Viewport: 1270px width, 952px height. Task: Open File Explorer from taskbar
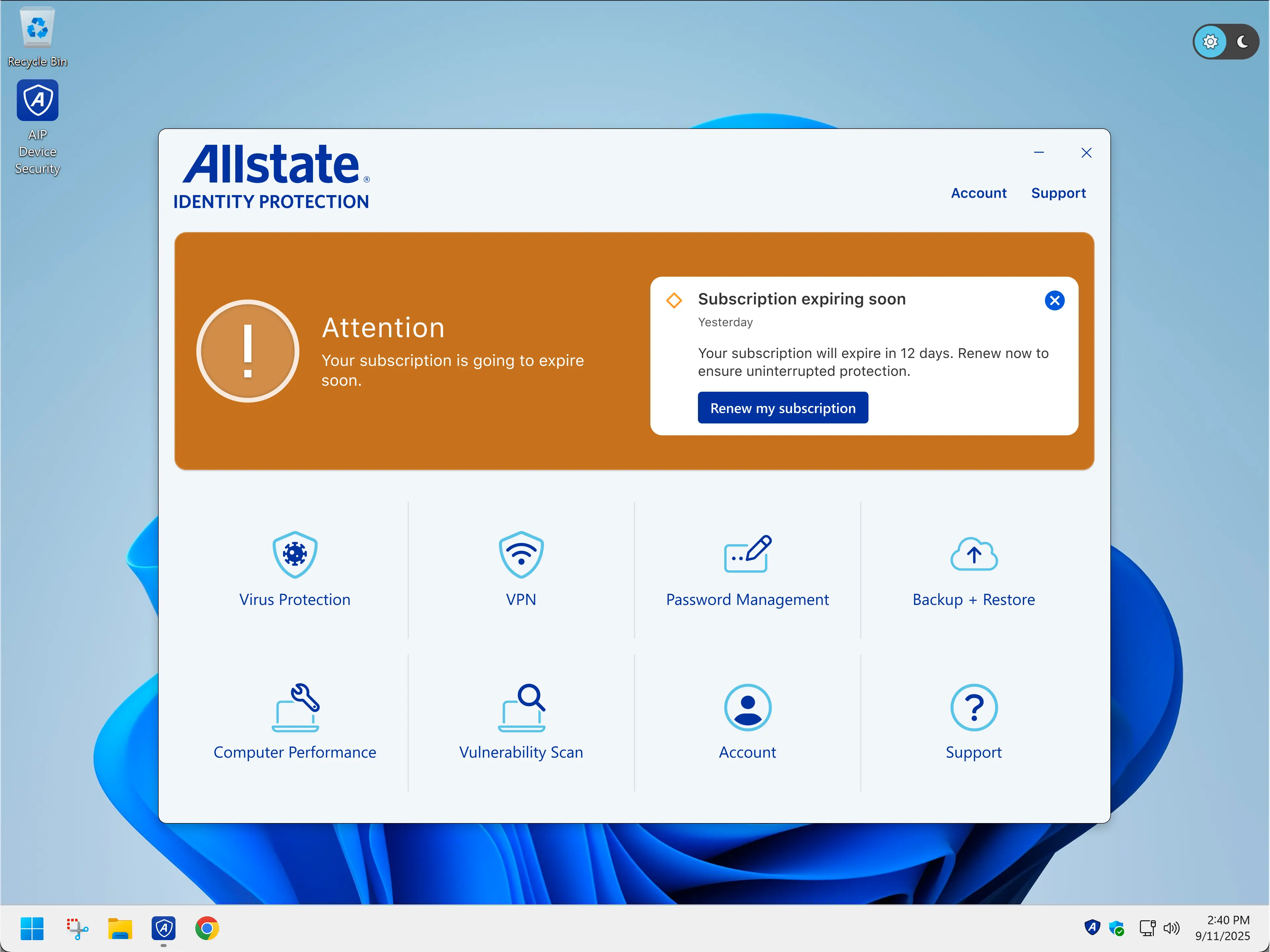120,929
